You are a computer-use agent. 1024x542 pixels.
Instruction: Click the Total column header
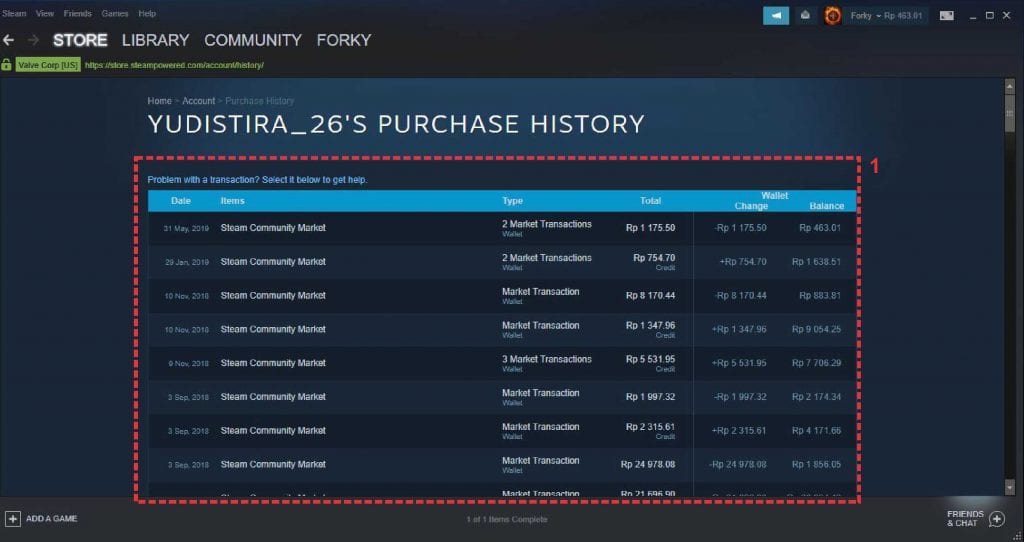pyautogui.click(x=650, y=201)
